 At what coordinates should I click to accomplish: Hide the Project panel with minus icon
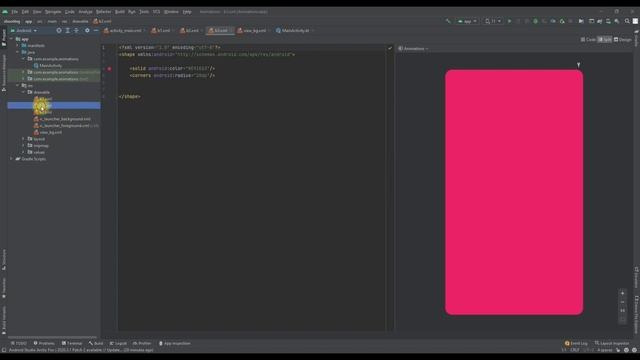tap(96, 30)
